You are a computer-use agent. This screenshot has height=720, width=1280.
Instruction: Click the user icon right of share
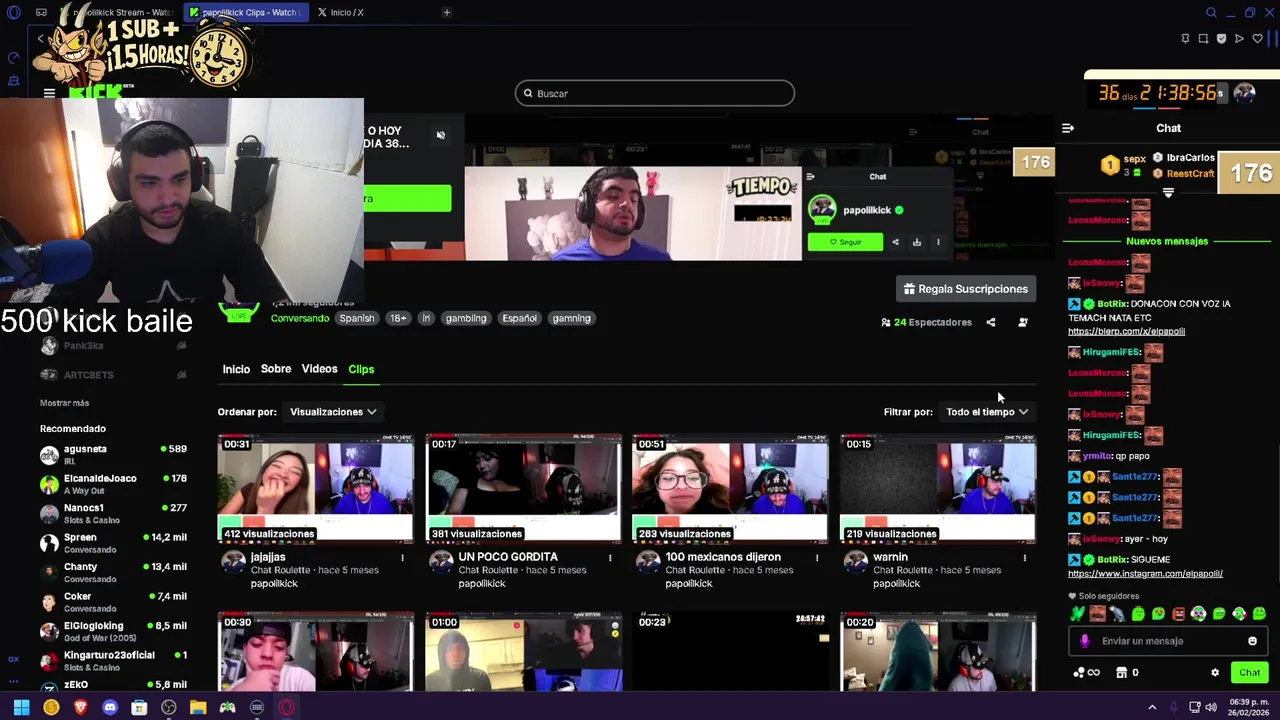pos(1023,322)
